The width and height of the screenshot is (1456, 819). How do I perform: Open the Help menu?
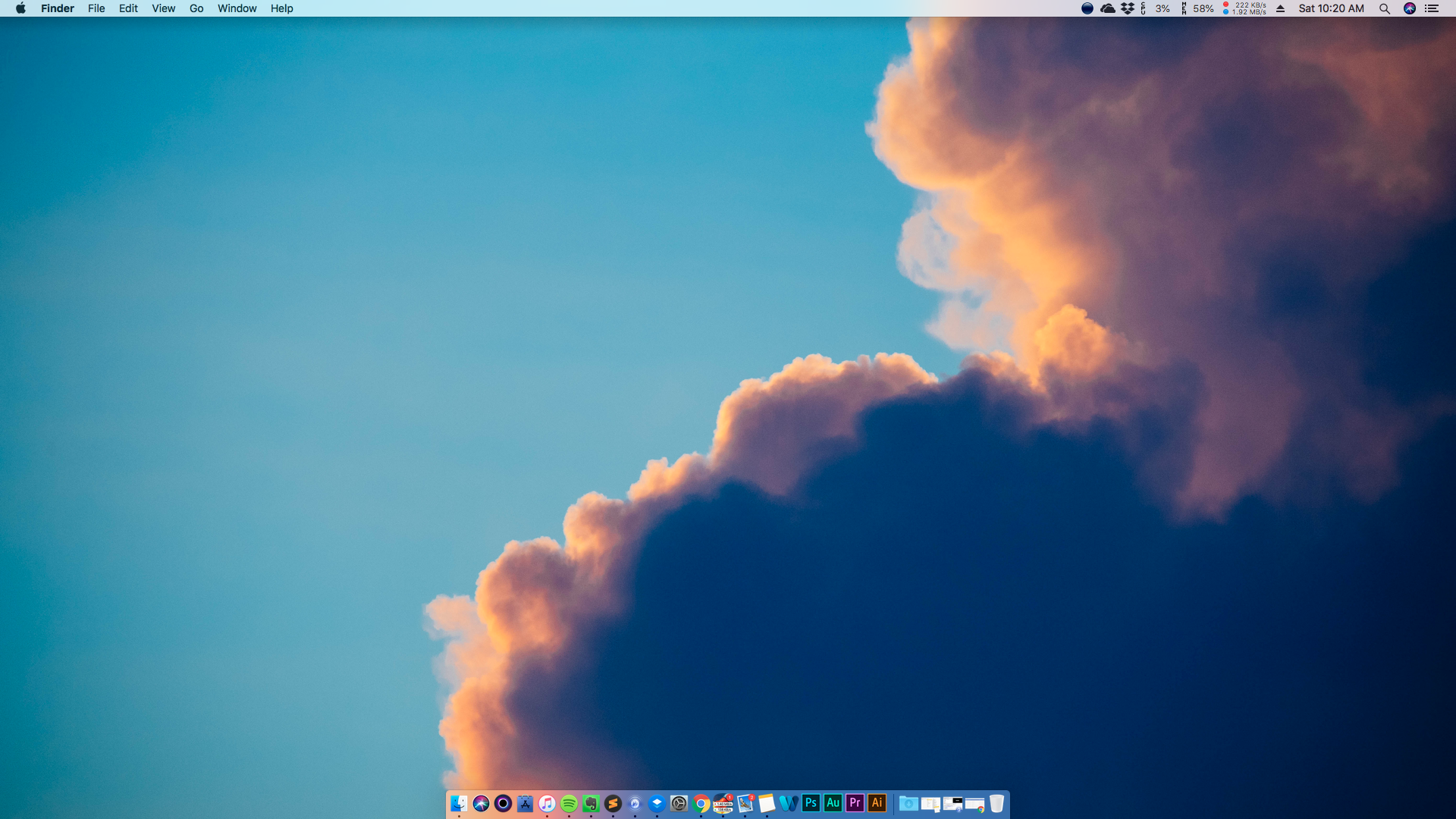click(281, 8)
